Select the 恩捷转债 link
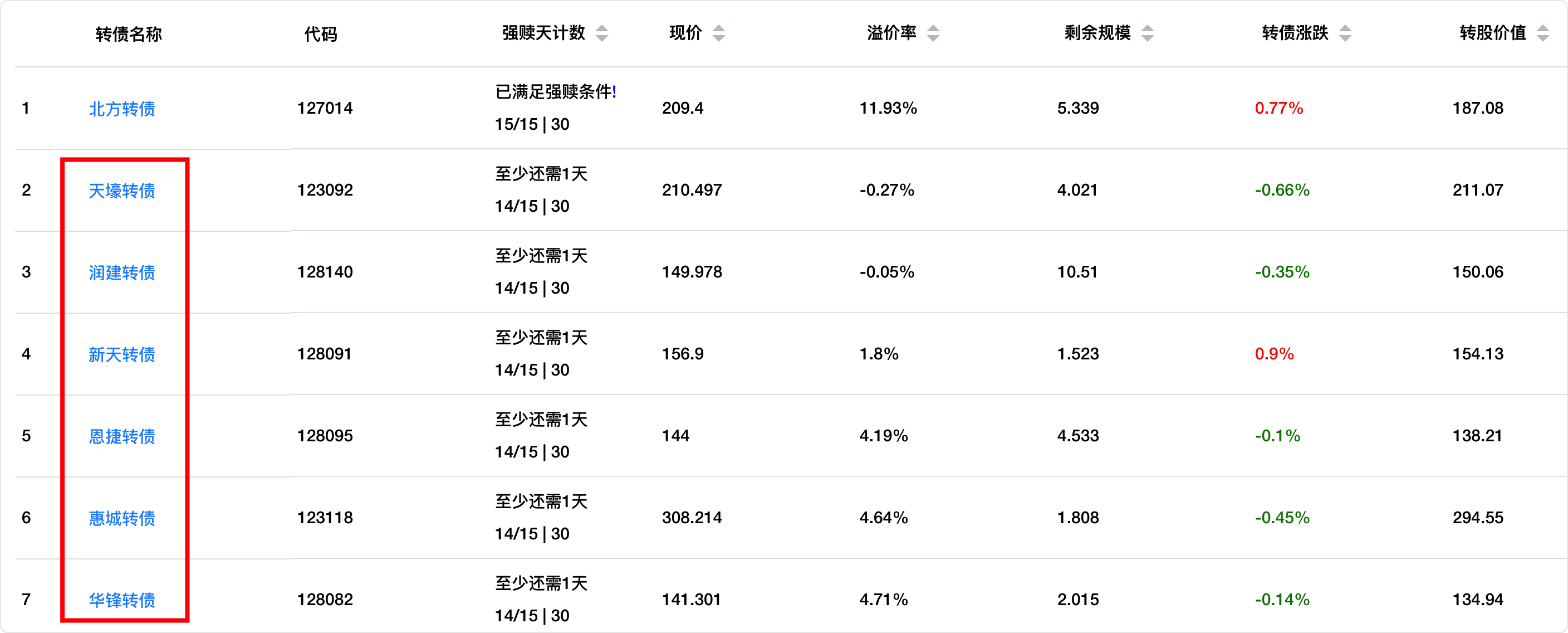Image resolution: width=1568 pixels, height=633 pixels. coord(122,436)
